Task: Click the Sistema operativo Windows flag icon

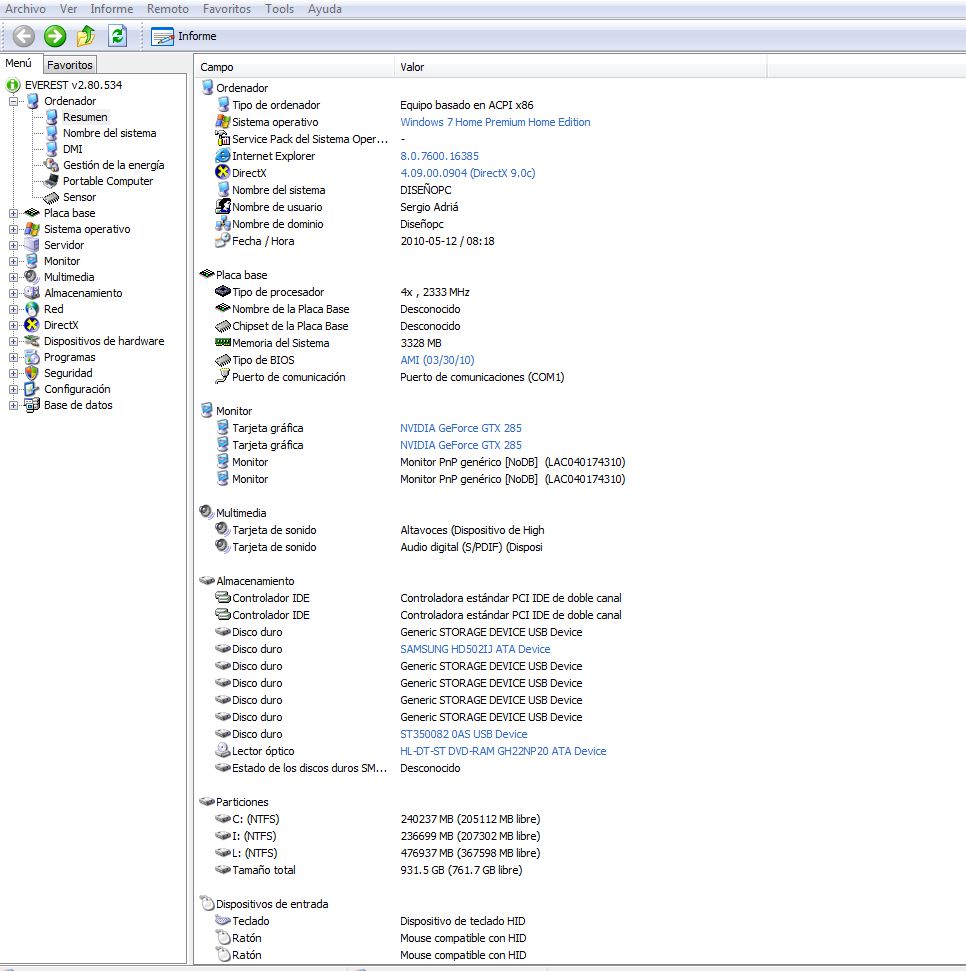Action: [32, 229]
